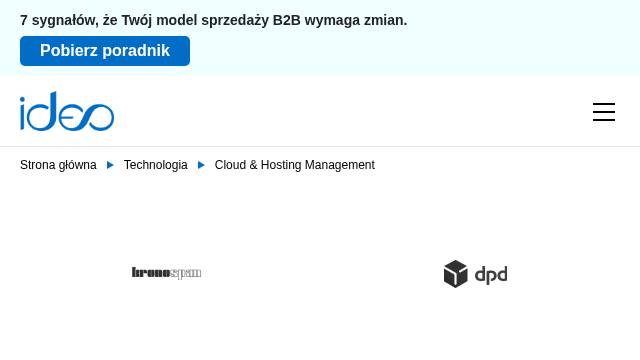Image resolution: width=640 pixels, height=360 pixels.
Task: Open the hamburger navigation menu
Action: [x=604, y=112]
